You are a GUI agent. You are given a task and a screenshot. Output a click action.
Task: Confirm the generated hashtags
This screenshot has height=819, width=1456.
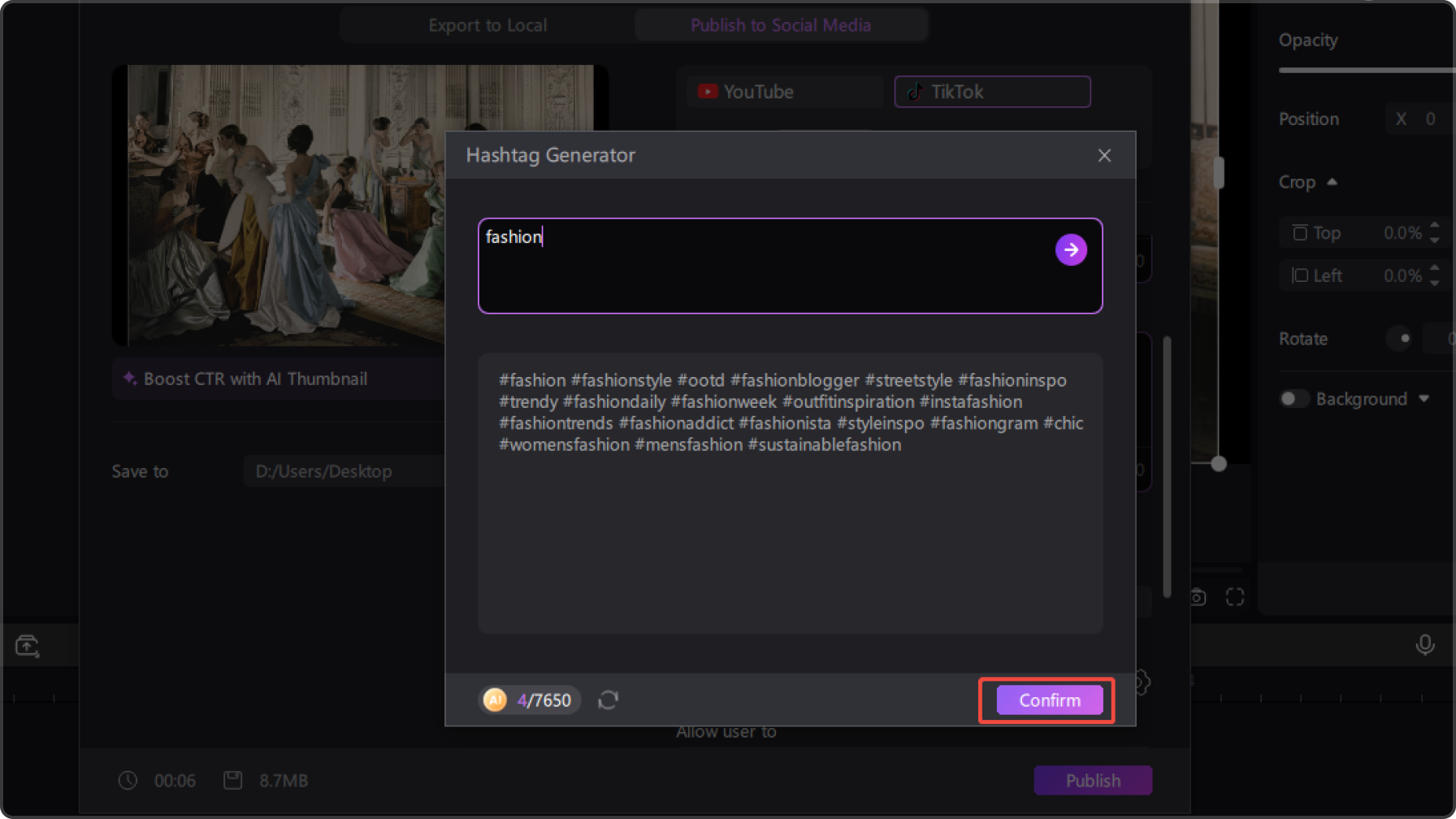point(1050,700)
